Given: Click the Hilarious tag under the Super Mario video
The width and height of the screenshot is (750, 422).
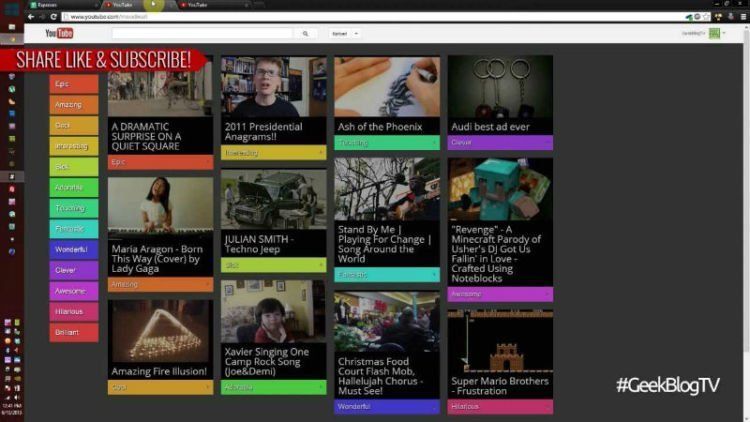Looking at the screenshot, I should coord(500,406).
